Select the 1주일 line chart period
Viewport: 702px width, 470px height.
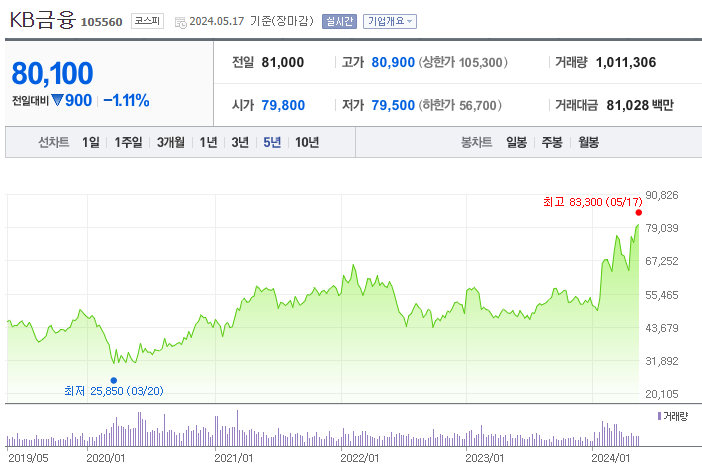[x=128, y=142]
